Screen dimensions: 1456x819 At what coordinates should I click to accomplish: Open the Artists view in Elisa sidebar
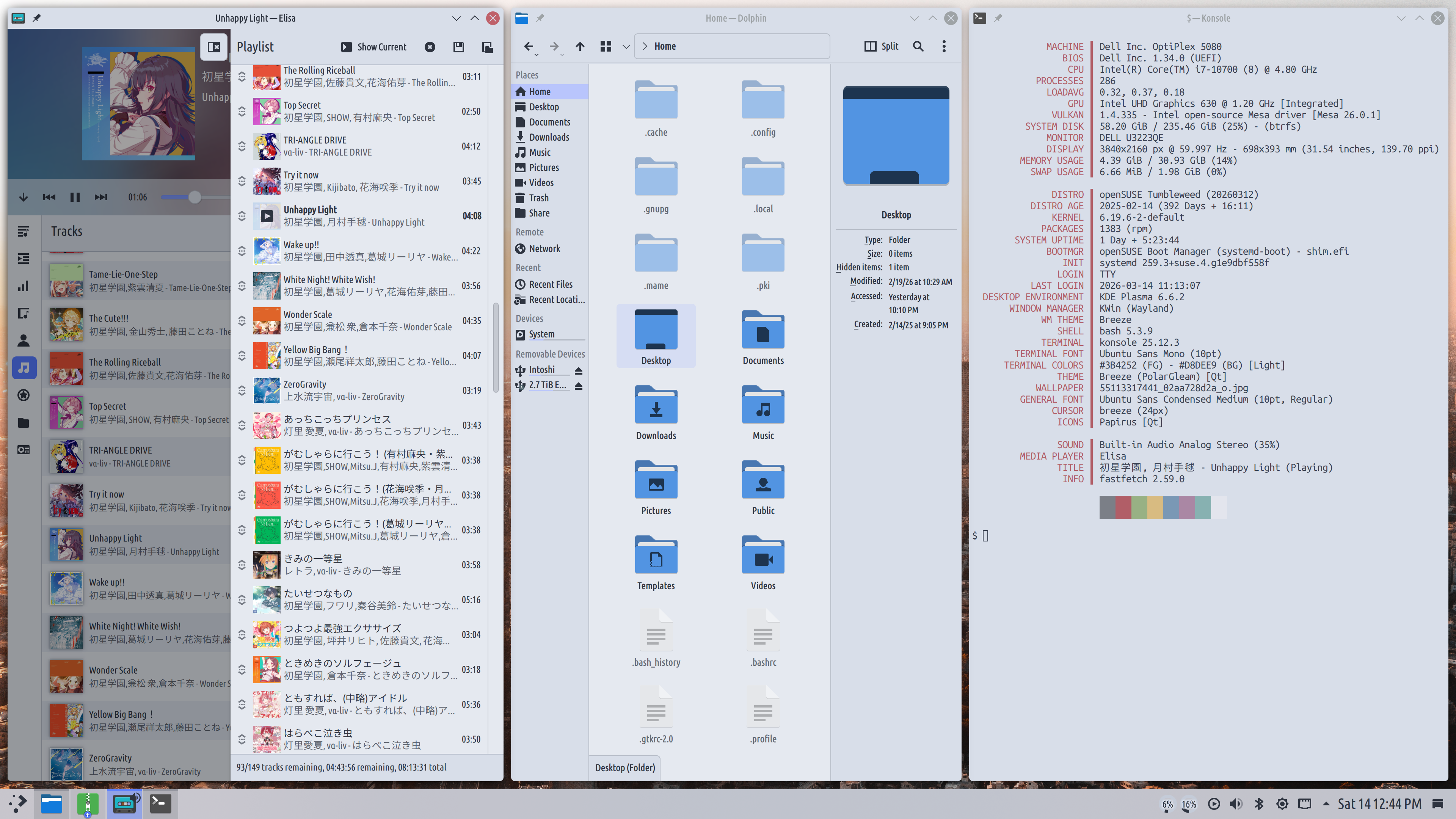23,340
